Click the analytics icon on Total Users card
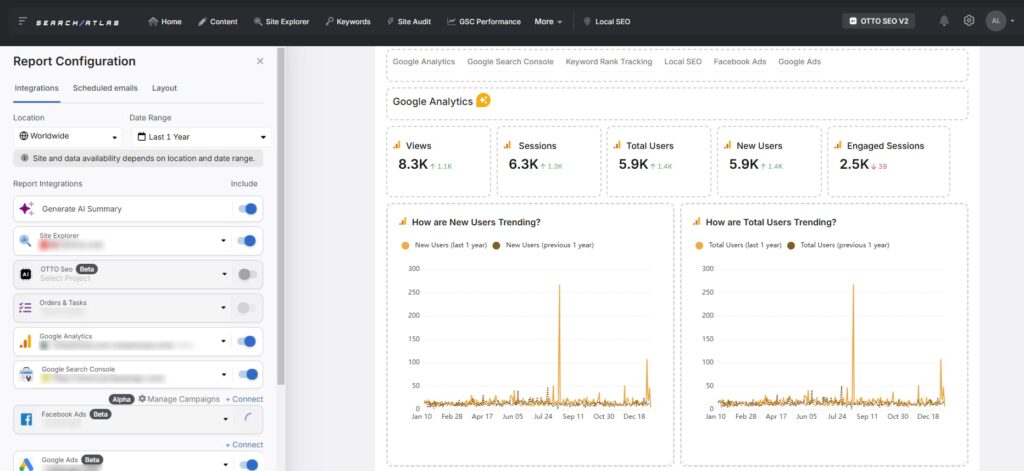The width and height of the screenshot is (1024, 471). 617,145
